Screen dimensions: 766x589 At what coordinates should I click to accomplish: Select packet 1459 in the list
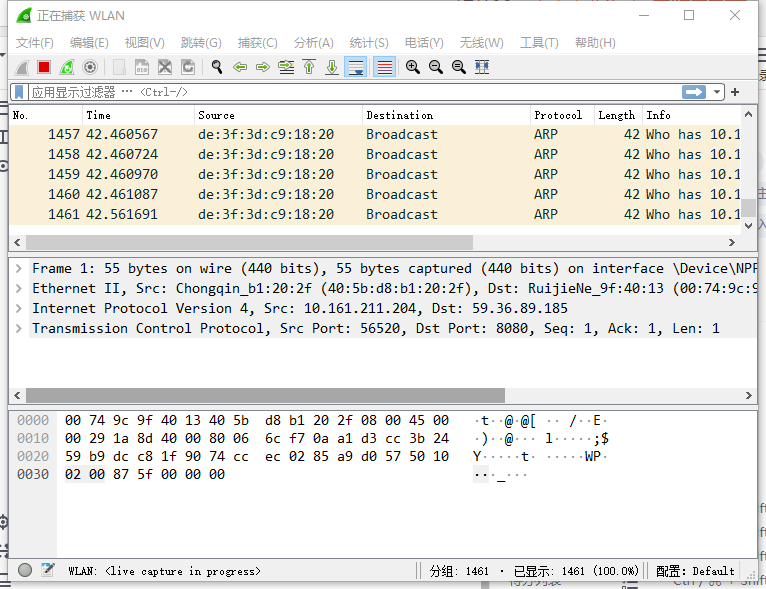click(375, 174)
